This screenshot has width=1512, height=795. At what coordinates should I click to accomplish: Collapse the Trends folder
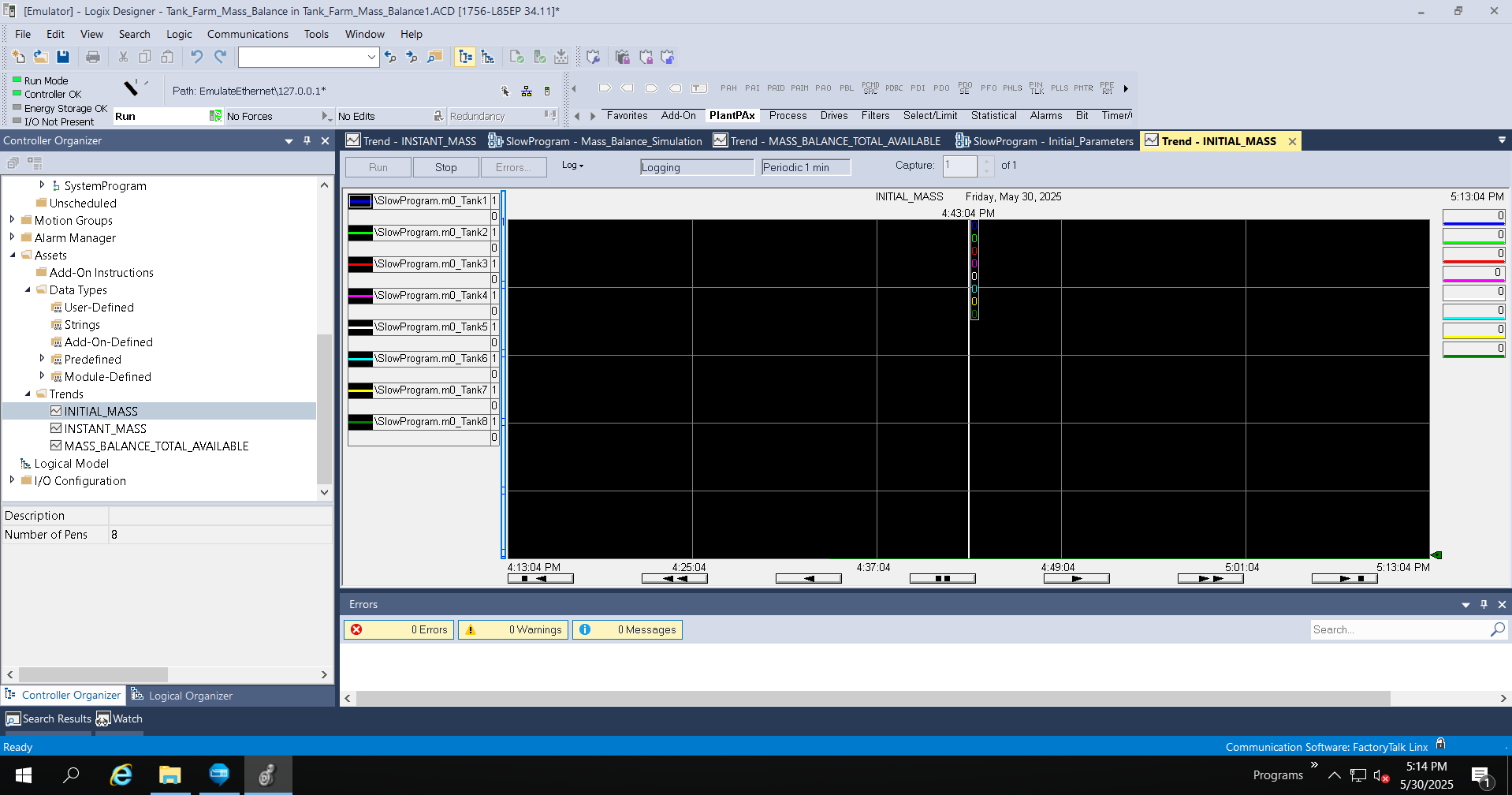tap(28, 394)
